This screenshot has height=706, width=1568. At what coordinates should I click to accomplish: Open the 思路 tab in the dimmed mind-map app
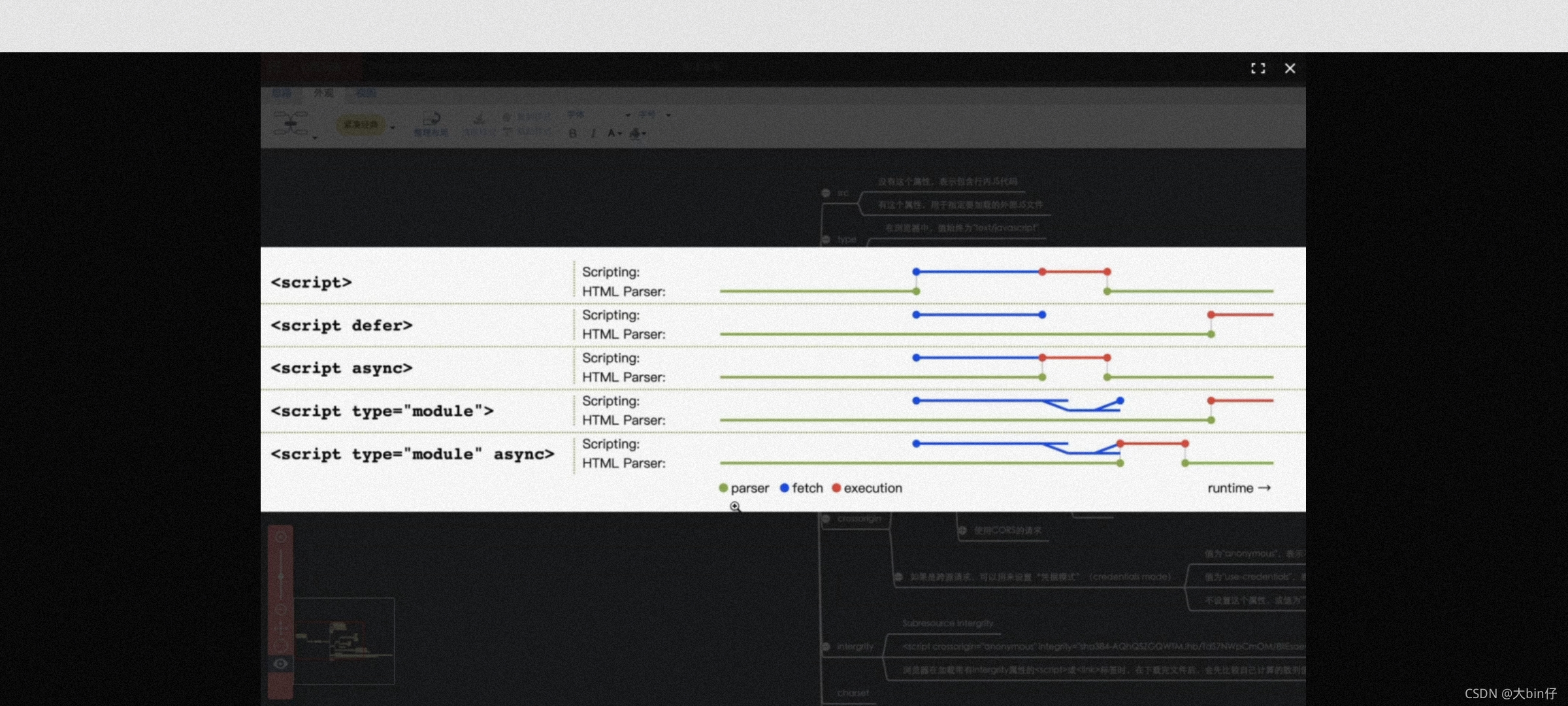282,93
